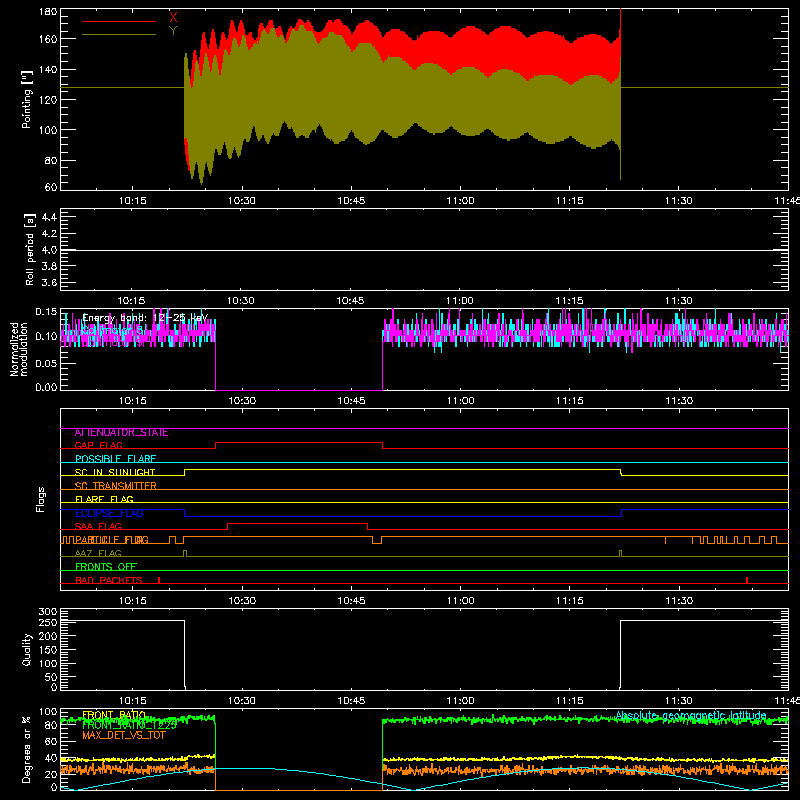
Task: Click 11:00 label under the Roll period plot
Action: click(460, 301)
